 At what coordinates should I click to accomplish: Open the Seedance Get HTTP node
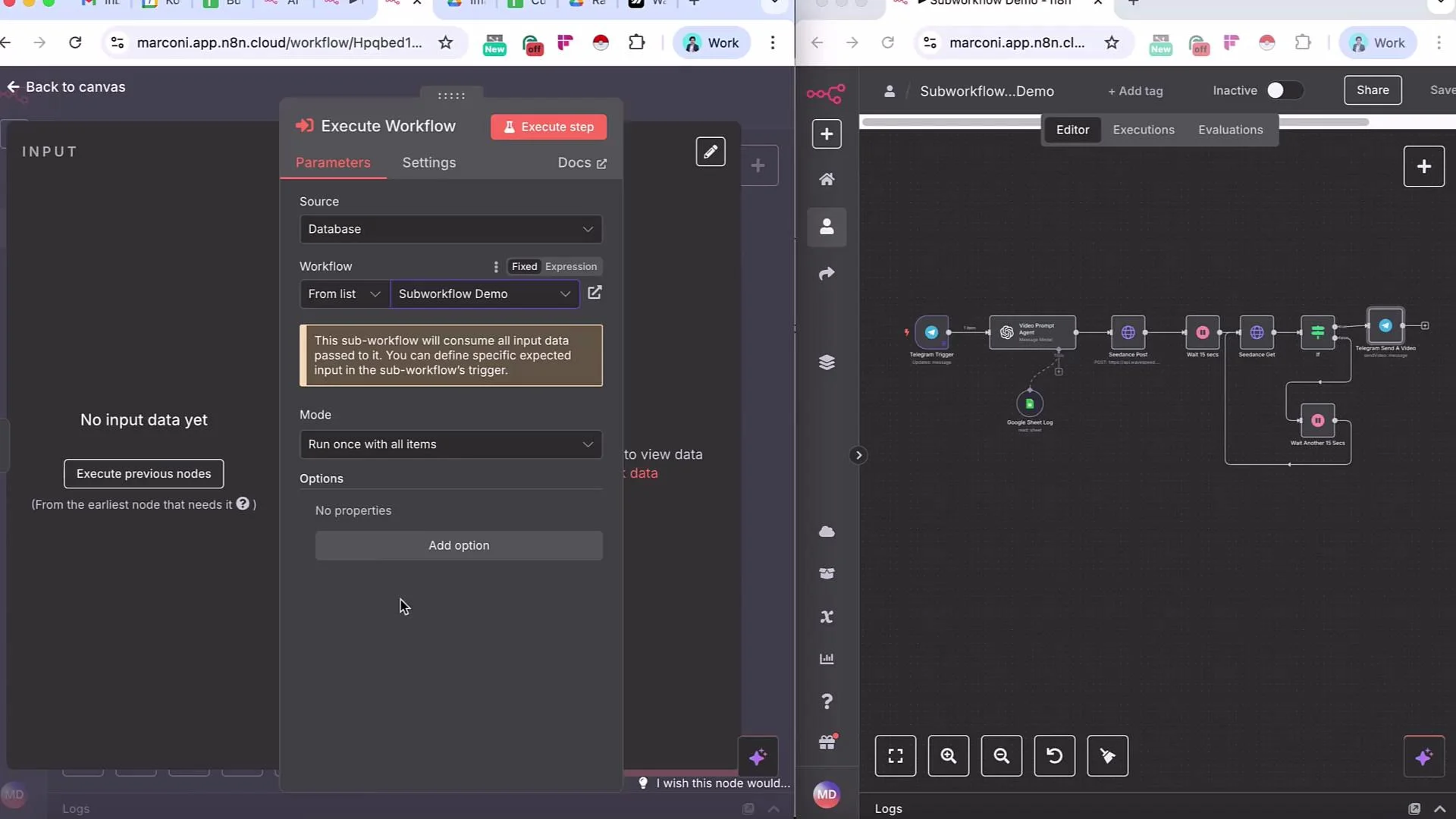pos(1257,332)
